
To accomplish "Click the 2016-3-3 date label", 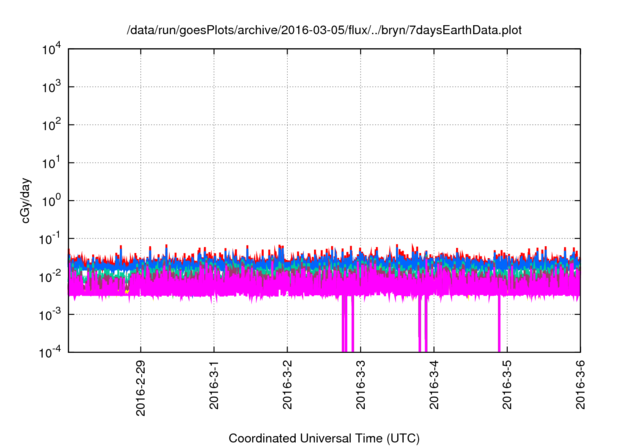I will click(360, 384).
